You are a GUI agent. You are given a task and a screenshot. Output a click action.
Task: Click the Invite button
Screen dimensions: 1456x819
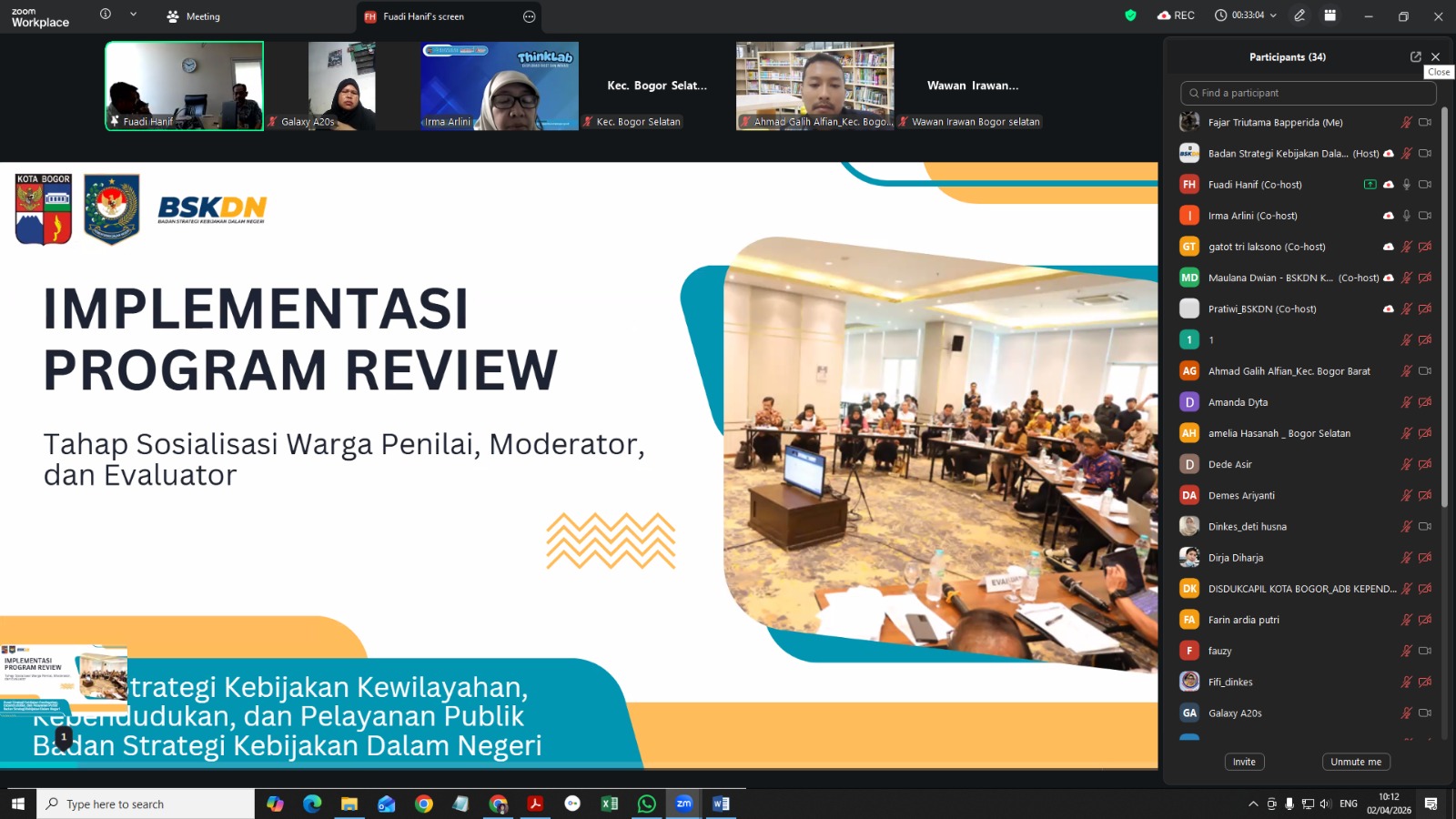1244,762
